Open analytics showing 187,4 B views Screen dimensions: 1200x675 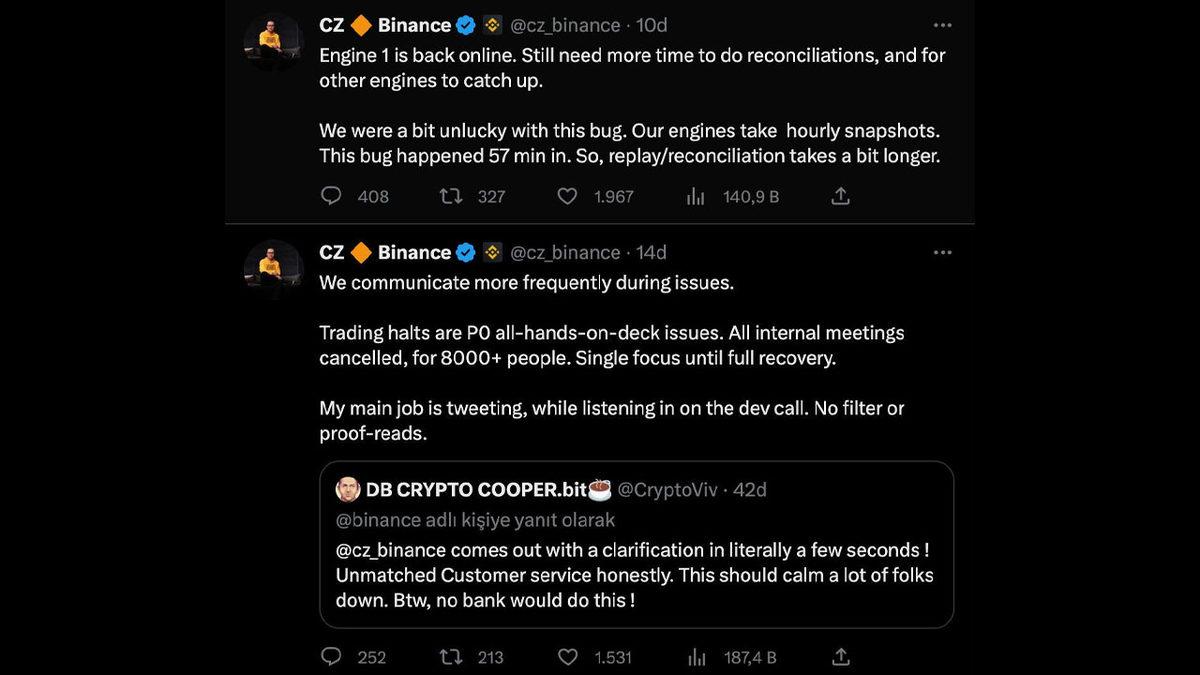pos(695,657)
